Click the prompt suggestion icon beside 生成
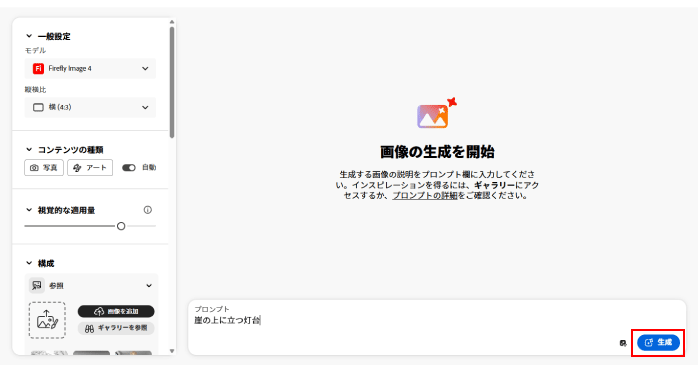698x365 pixels. click(623, 343)
